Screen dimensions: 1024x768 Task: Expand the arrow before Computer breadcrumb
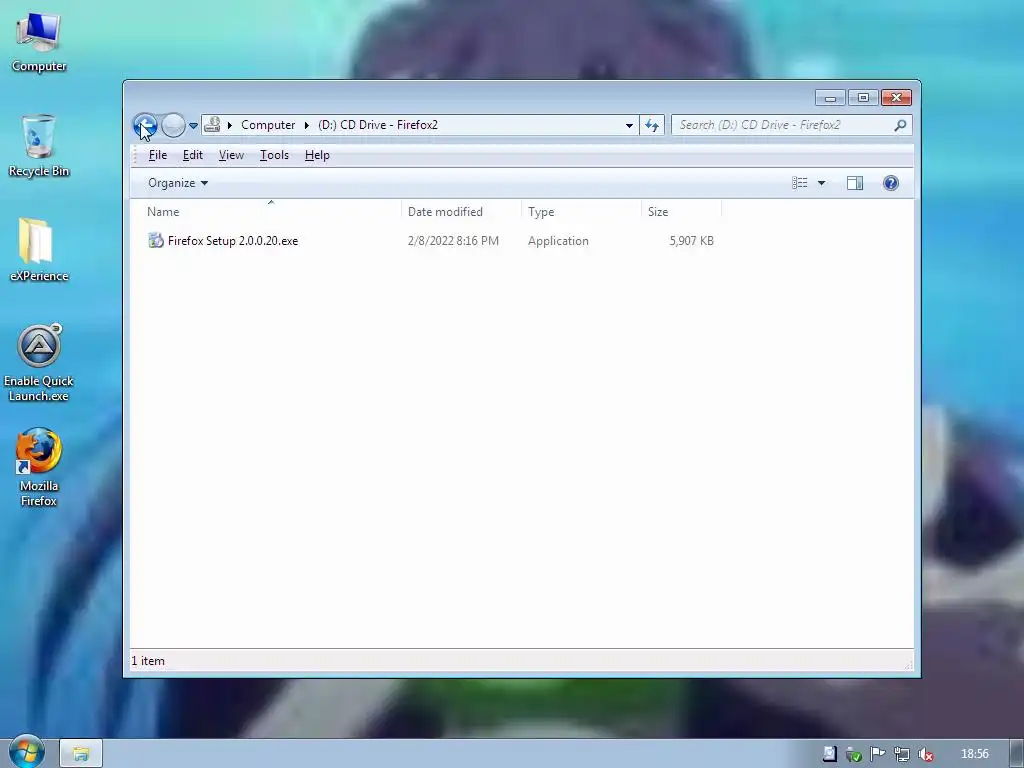coord(230,125)
